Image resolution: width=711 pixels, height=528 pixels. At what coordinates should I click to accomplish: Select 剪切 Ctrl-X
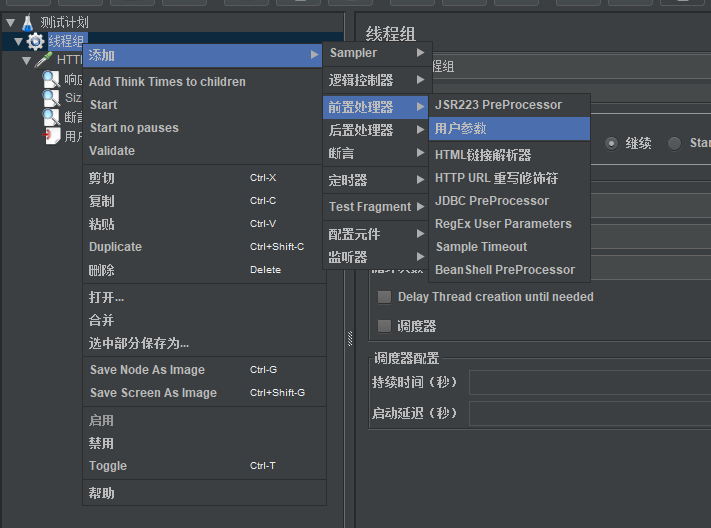(204, 178)
